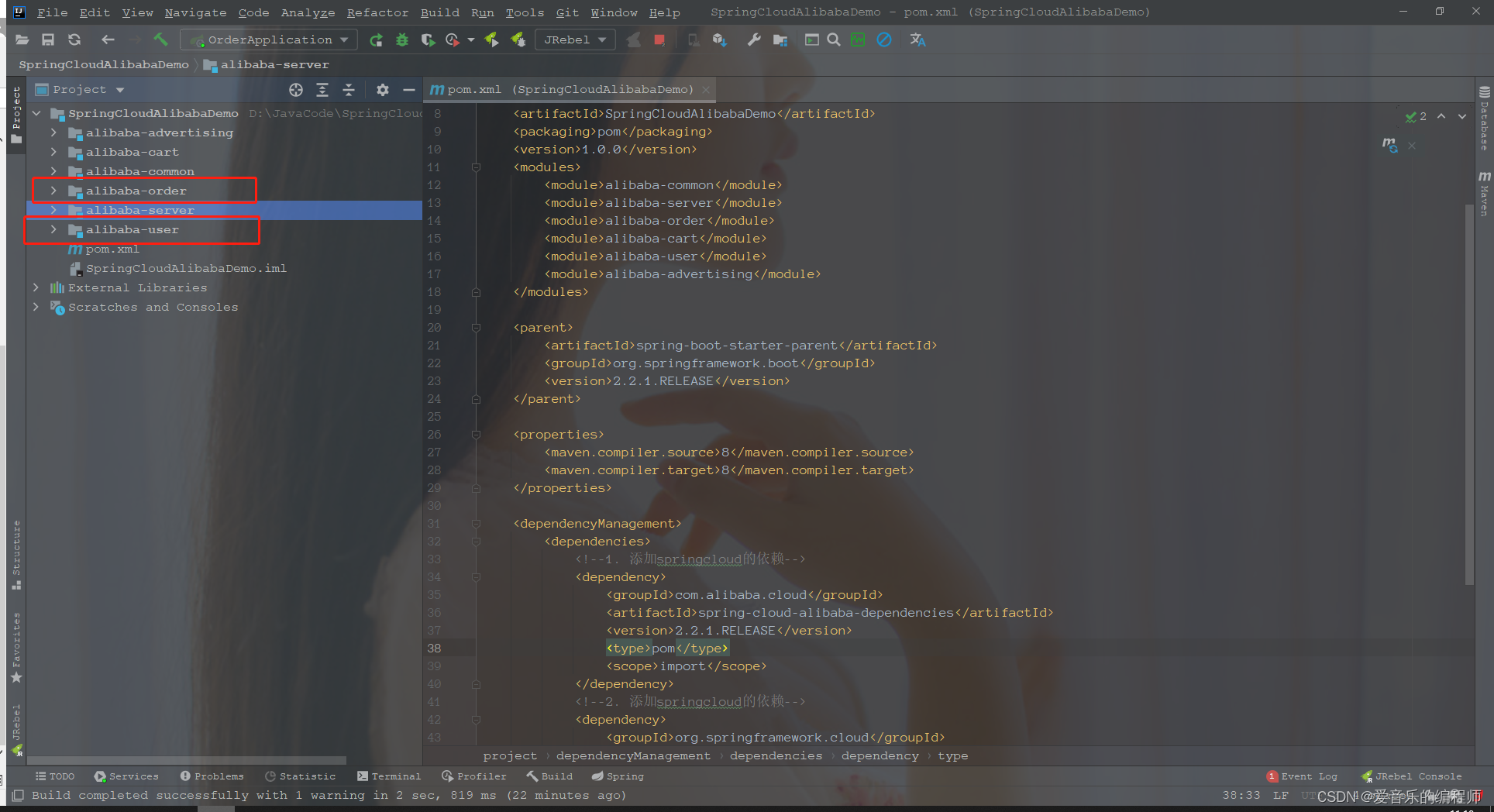Open the folder icon in main toolbar

click(22, 40)
